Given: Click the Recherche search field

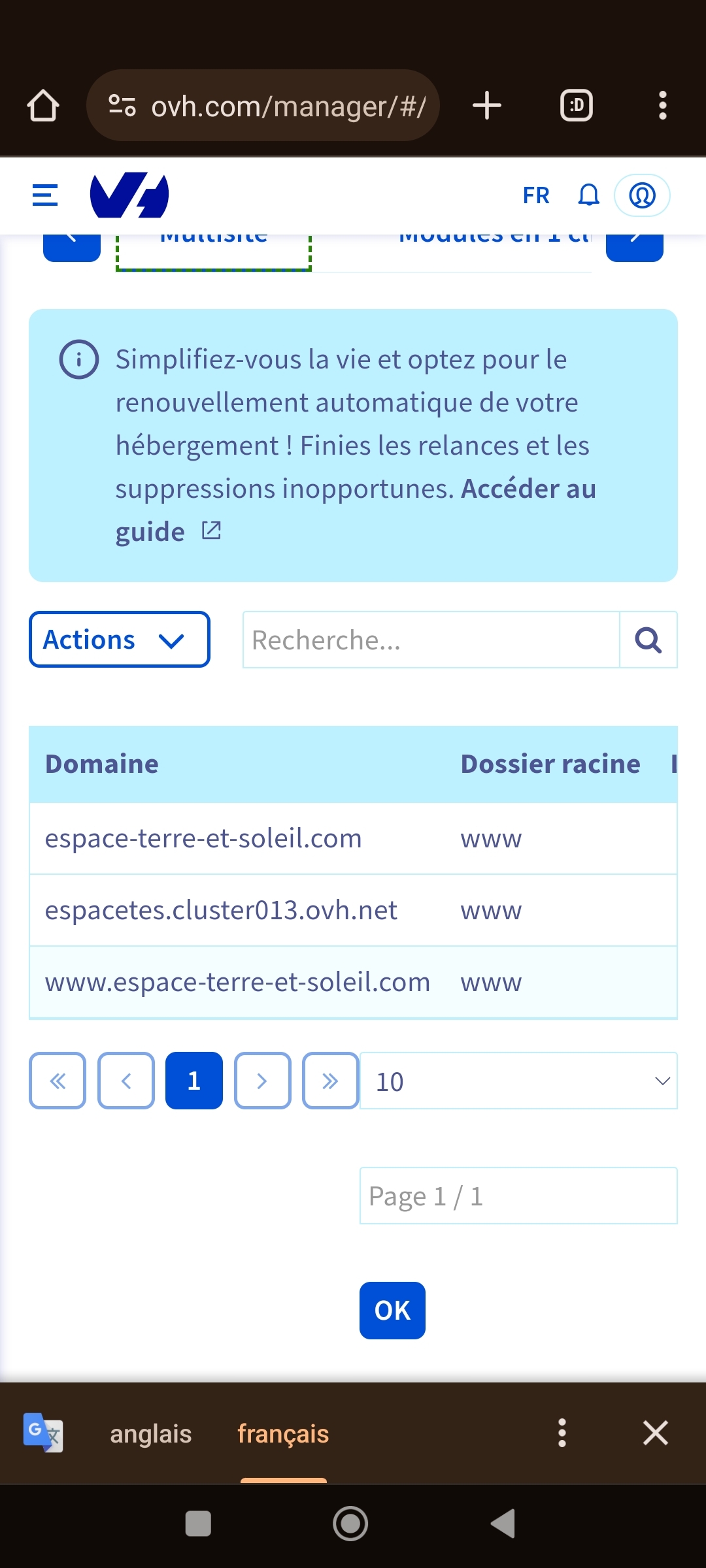Looking at the screenshot, I should [x=431, y=640].
